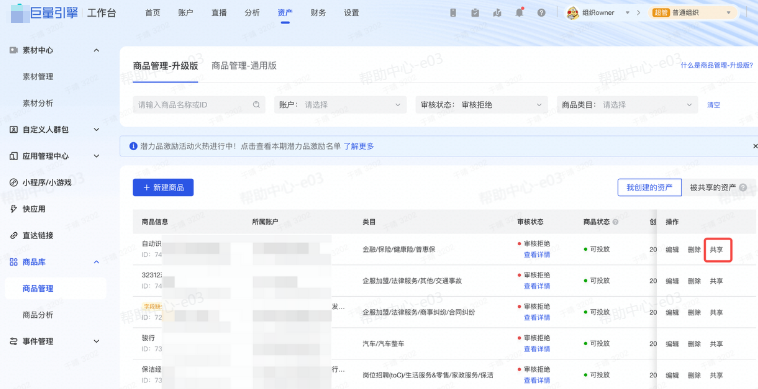The height and width of the screenshot is (389, 758).
Task: Open the clipboard task icon in header
Action: coord(475,13)
